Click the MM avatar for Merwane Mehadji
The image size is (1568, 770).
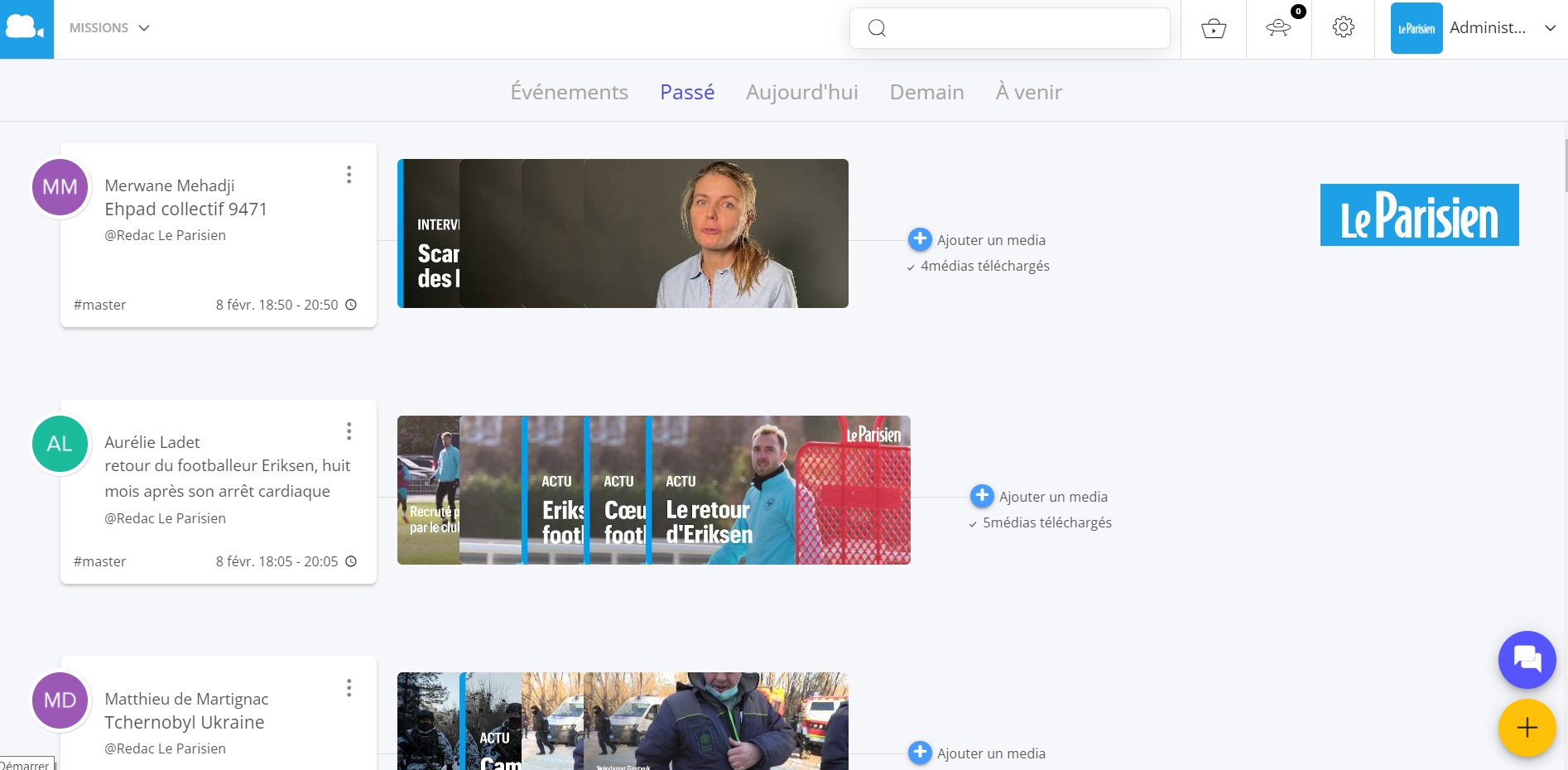pos(60,187)
